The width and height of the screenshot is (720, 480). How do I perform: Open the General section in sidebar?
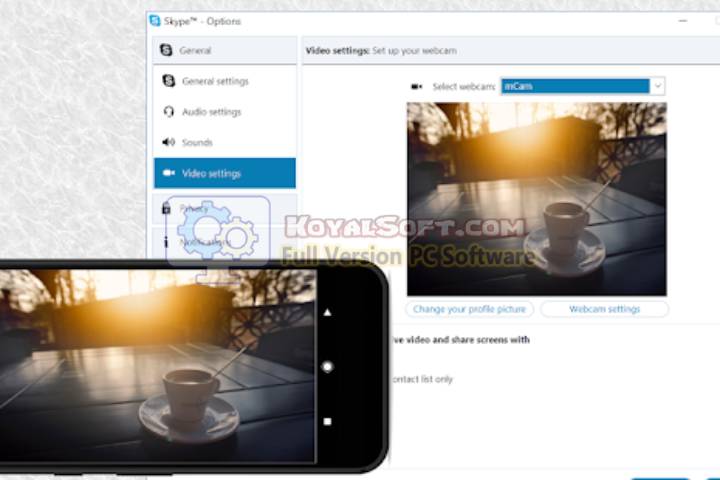225,50
